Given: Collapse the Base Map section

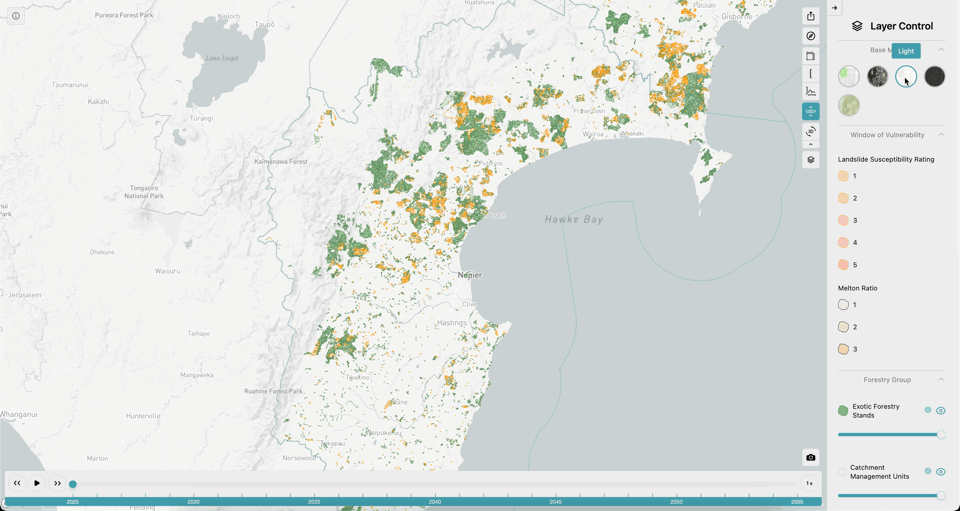Looking at the screenshot, I should click(x=941, y=50).
